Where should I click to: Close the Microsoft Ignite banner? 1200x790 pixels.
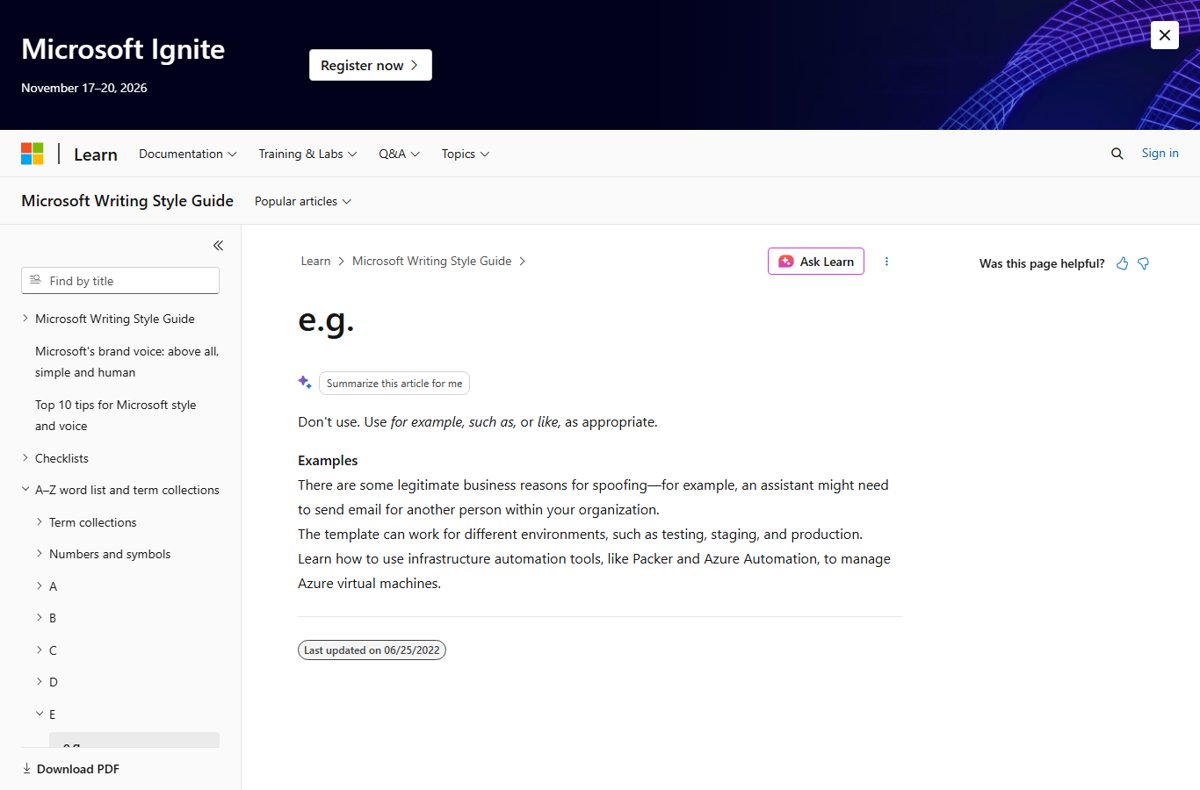coord(1165,35)
